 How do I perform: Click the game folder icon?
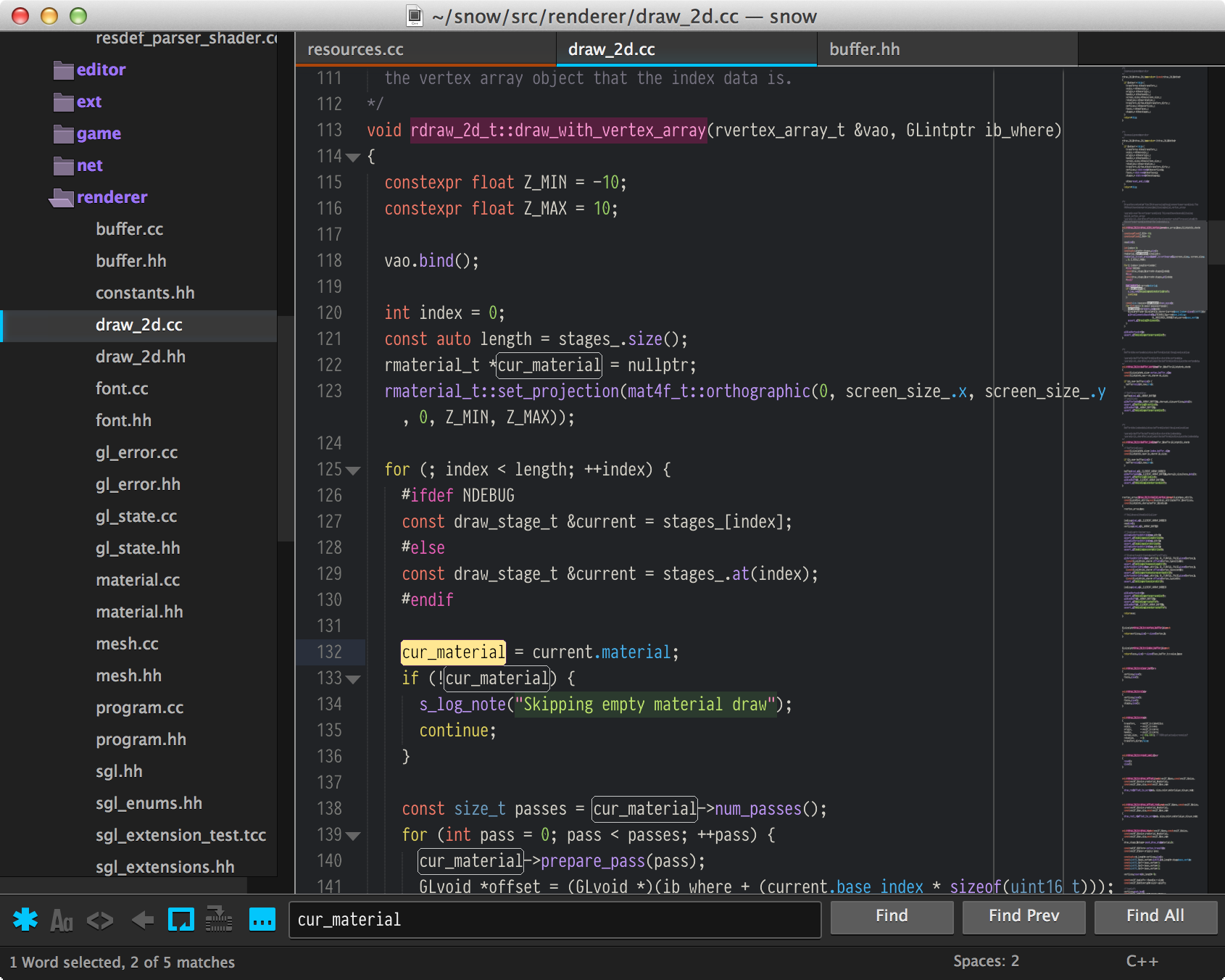pos(64,134)
